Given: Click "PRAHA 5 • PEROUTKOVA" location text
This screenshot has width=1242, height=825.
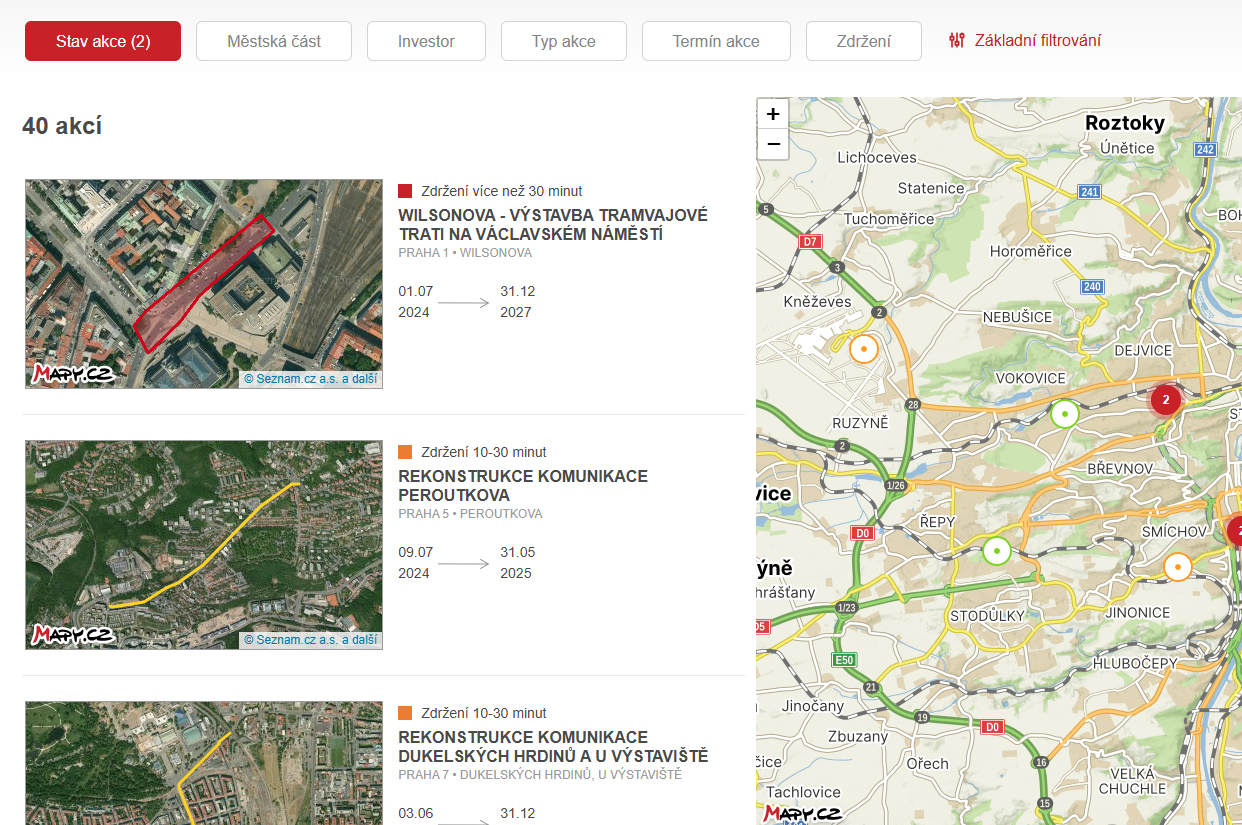Looking at the screenshot, I should [x=470, y=514].
